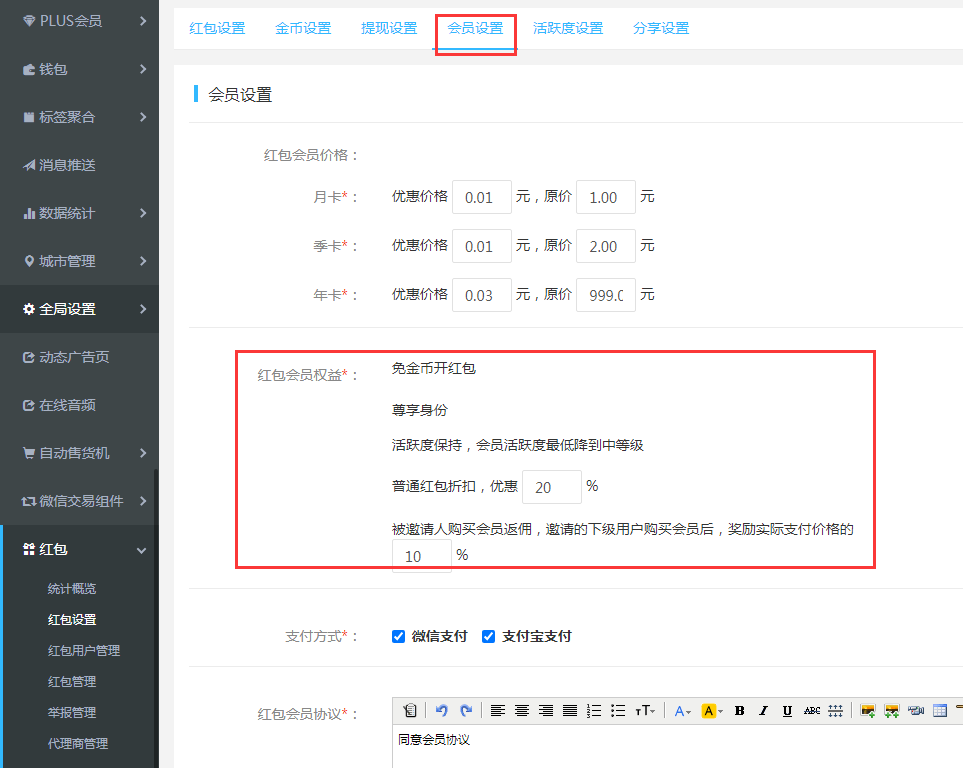This screenshot has height=768, width=963.
Task: Apply bold formatting in the agreement editor
Action: [740, 711]
